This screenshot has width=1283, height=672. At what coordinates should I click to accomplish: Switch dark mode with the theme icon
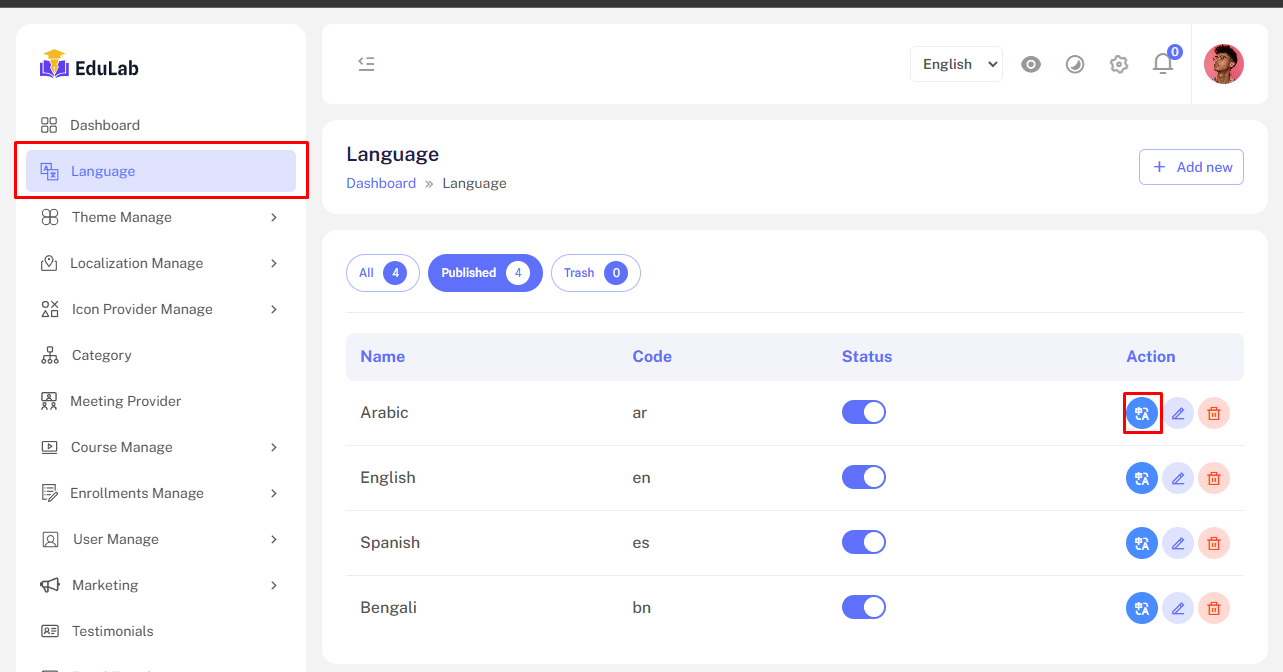1075,64
